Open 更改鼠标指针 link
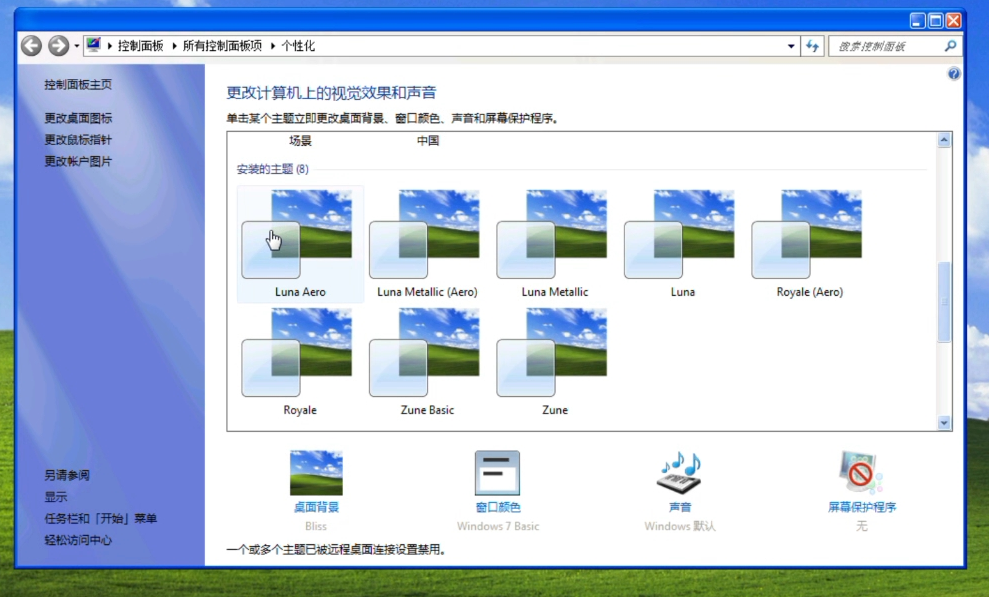The width and height of the screenshot is (989, 597). click(x=78, y=139)
